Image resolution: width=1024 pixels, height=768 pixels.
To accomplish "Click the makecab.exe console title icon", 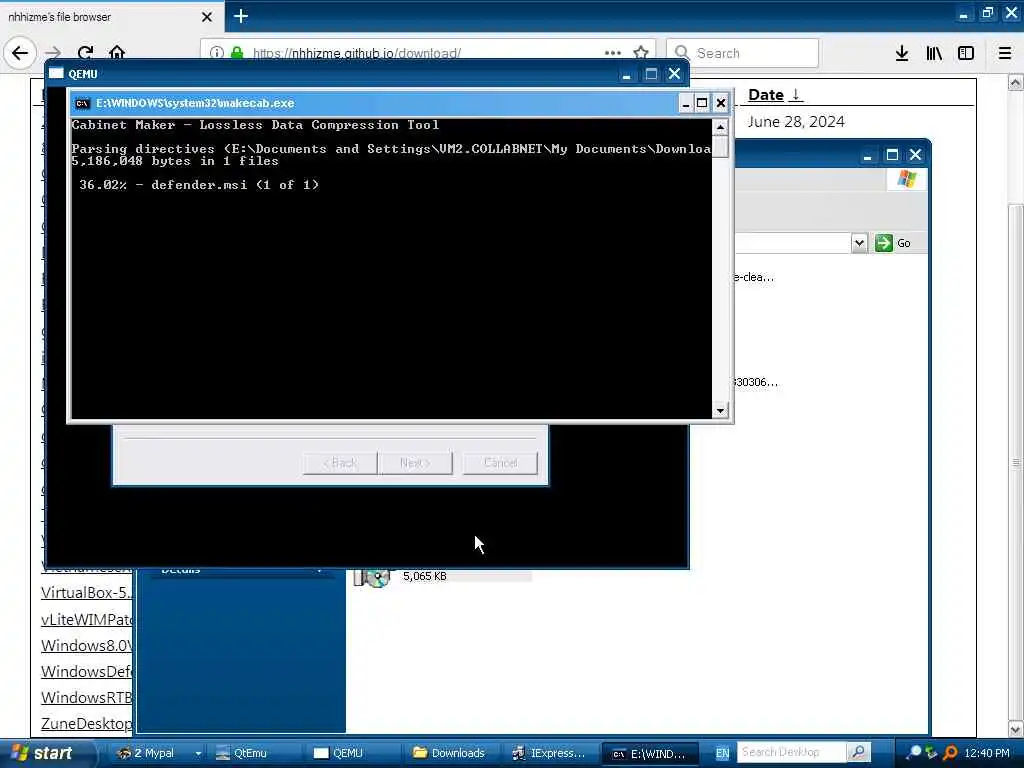I will (82, 103).
